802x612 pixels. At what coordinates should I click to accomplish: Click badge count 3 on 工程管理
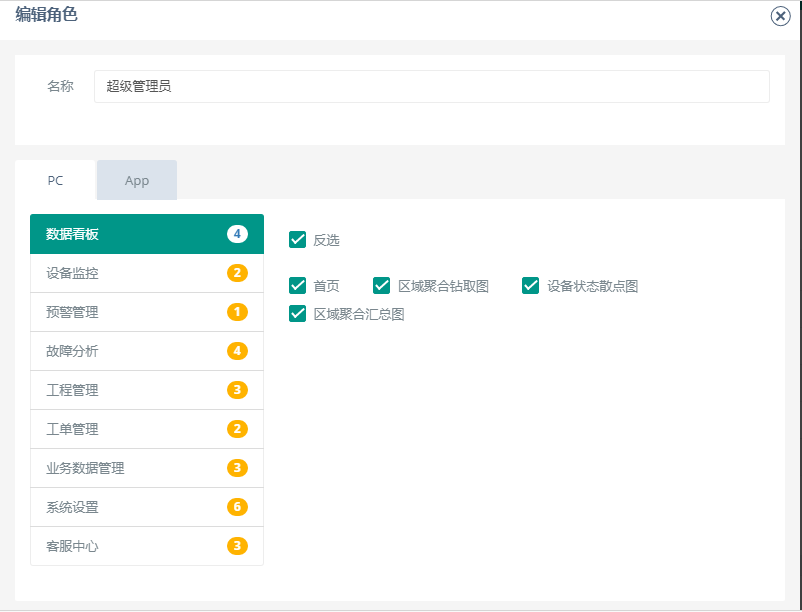(237, 390)
